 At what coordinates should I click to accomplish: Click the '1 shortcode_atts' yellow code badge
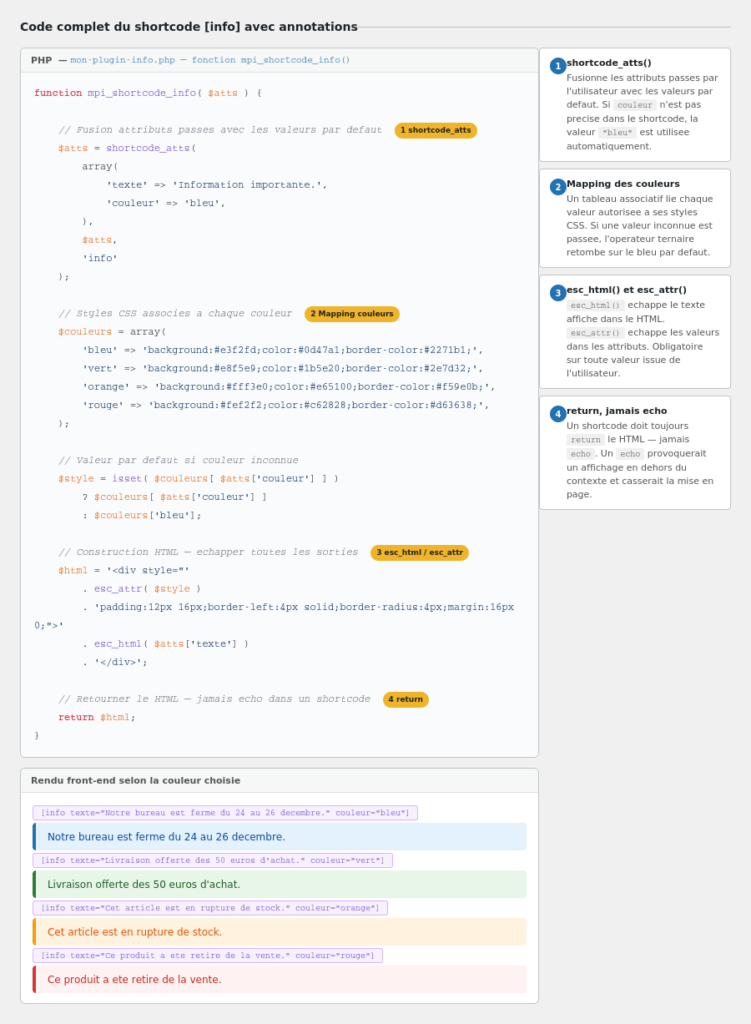tap(436, 130)
